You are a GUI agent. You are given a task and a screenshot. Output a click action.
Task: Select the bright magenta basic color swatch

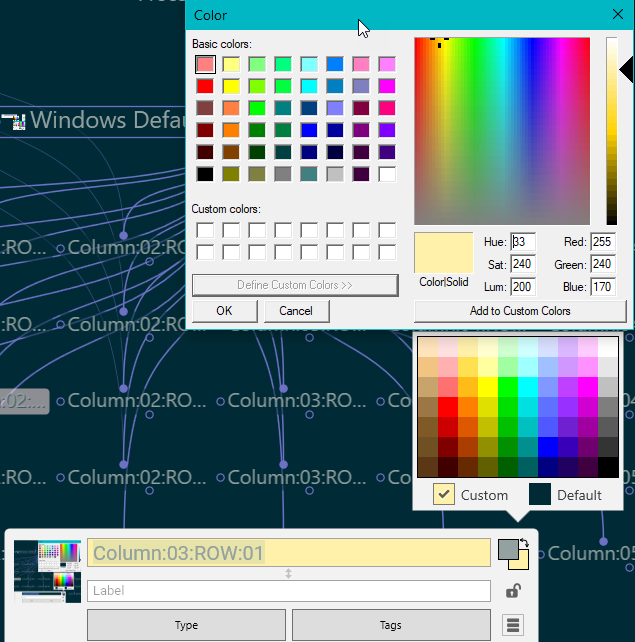pos(387,86)
